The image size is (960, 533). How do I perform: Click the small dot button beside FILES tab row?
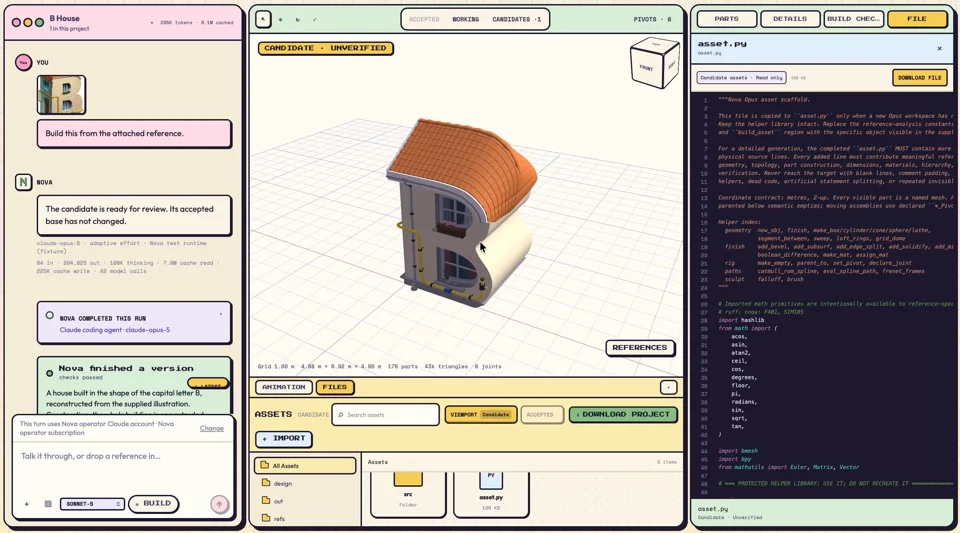pyautogui.click(x=669, y=387)
